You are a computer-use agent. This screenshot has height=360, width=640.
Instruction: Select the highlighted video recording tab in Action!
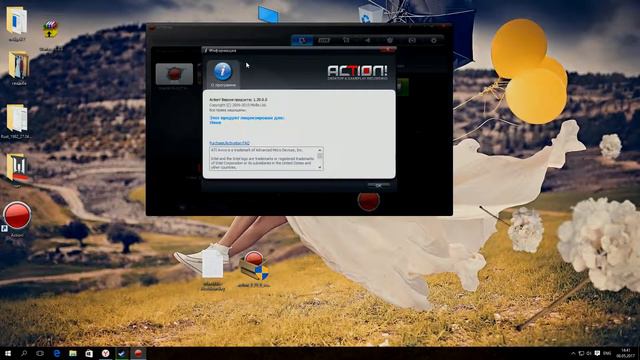tap(302, 40)
